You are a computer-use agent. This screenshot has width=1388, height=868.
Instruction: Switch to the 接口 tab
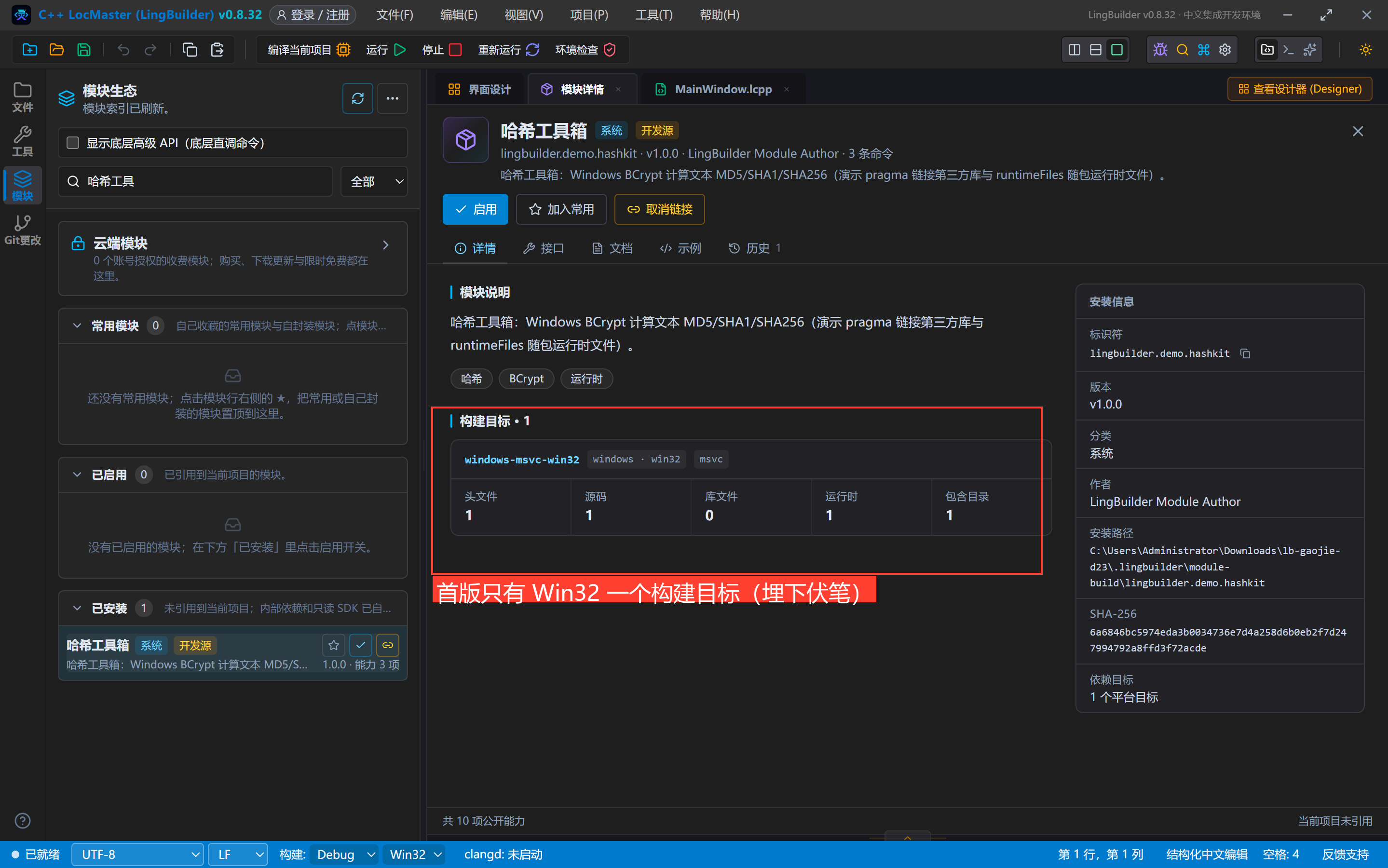pyautogui.click(x=544, y=248)
